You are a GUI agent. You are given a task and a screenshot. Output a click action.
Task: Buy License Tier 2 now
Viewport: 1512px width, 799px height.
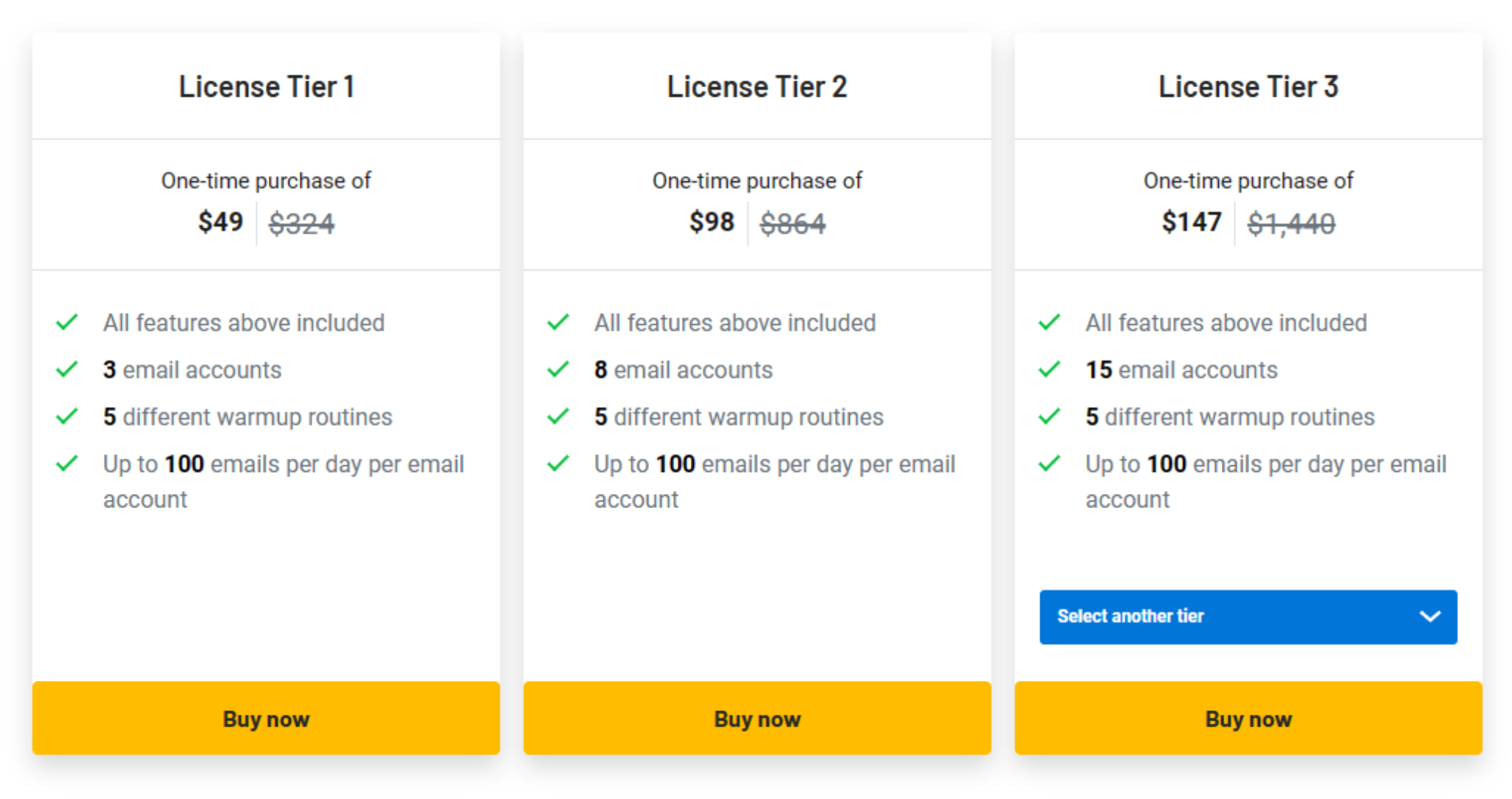(757, 718)
